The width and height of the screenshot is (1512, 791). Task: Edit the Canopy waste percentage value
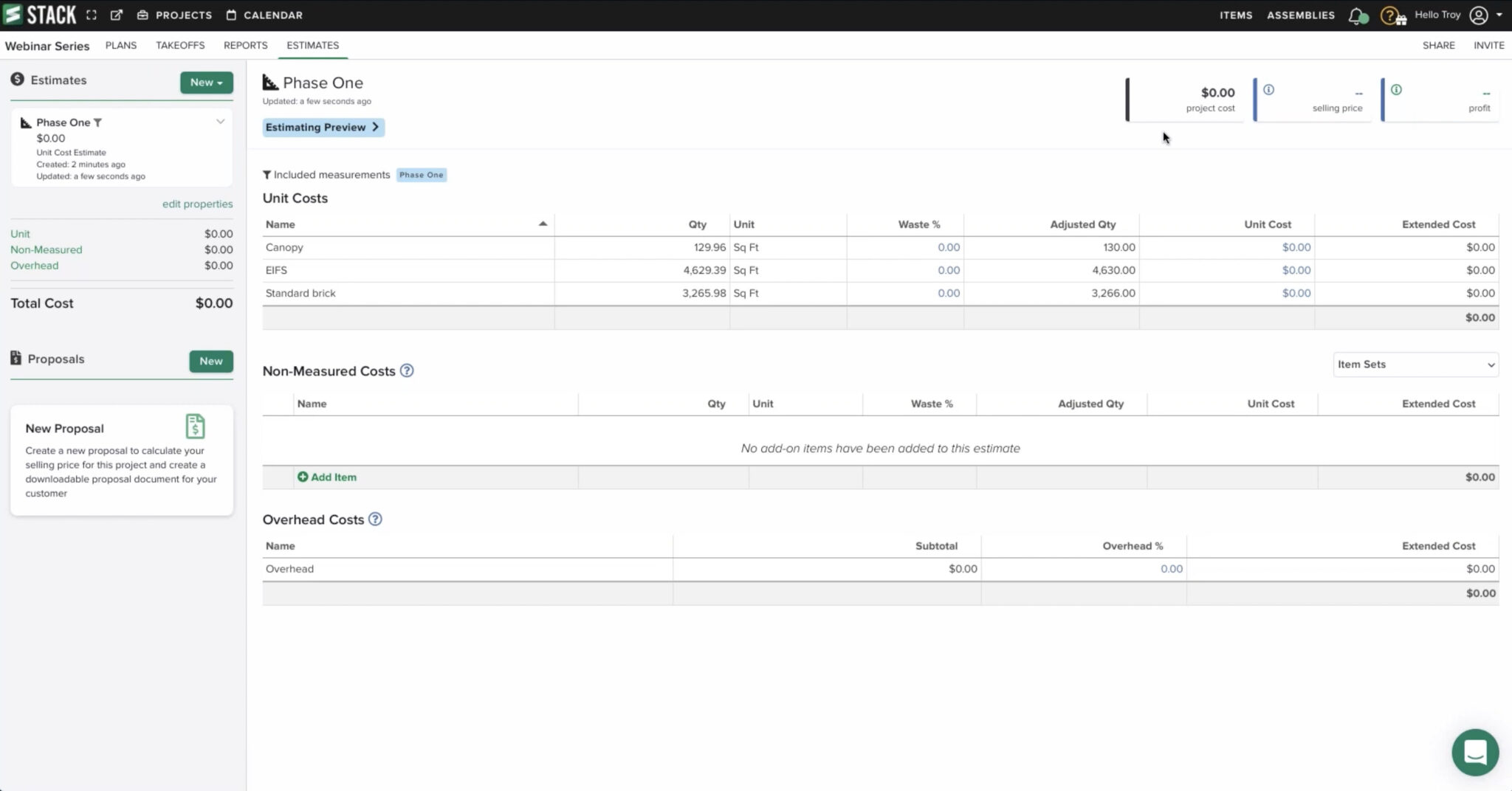948,247
